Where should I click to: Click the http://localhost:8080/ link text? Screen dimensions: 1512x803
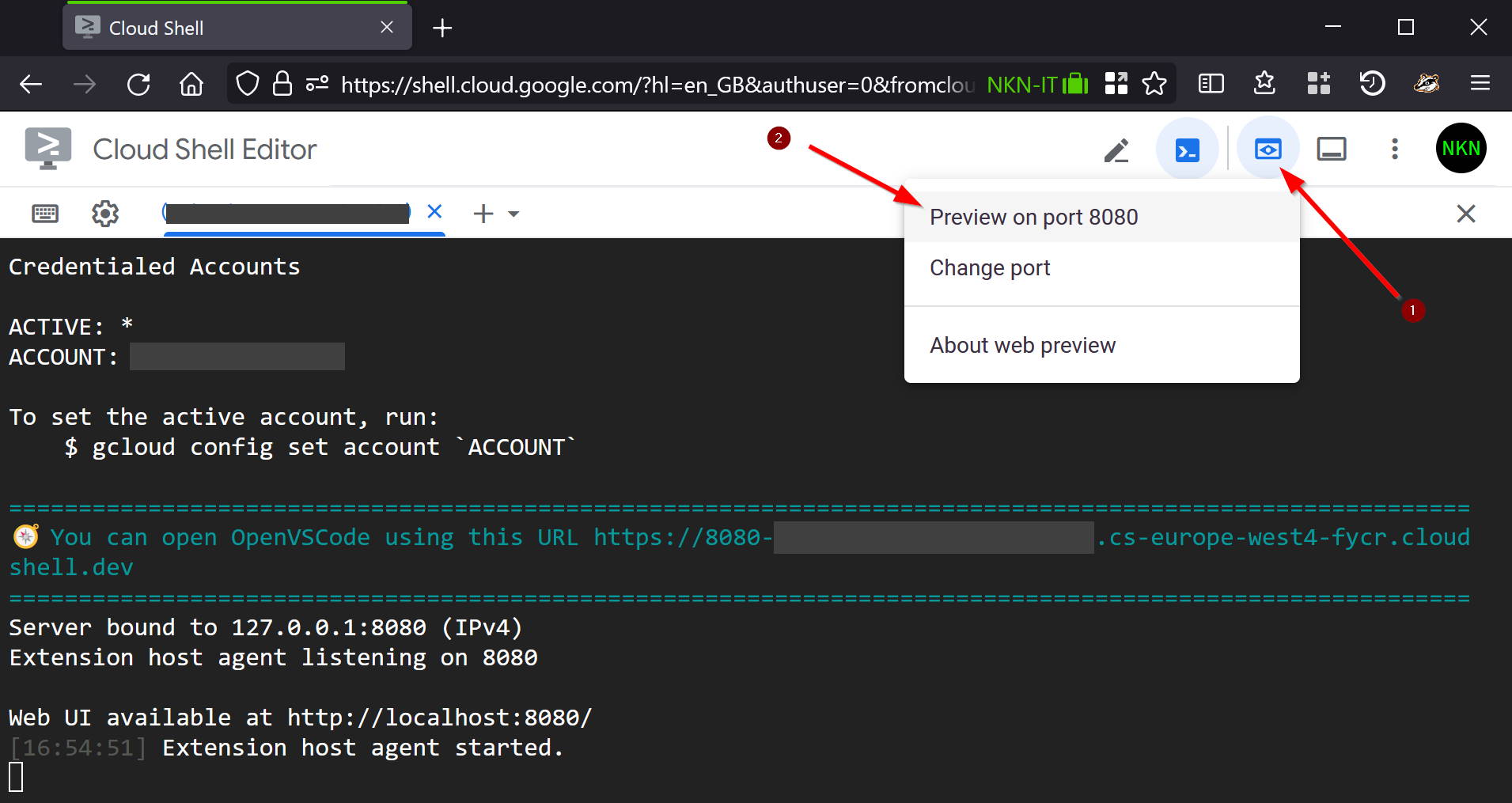tap(439, 718)
